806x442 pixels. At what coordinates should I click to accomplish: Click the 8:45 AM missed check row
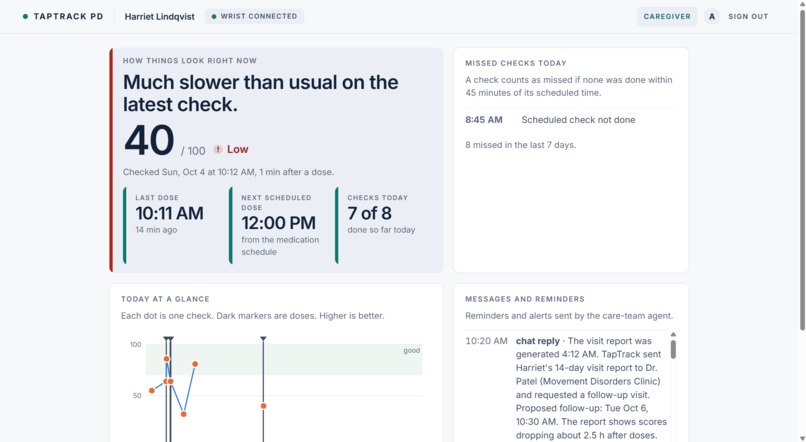(x=571, y=120)
